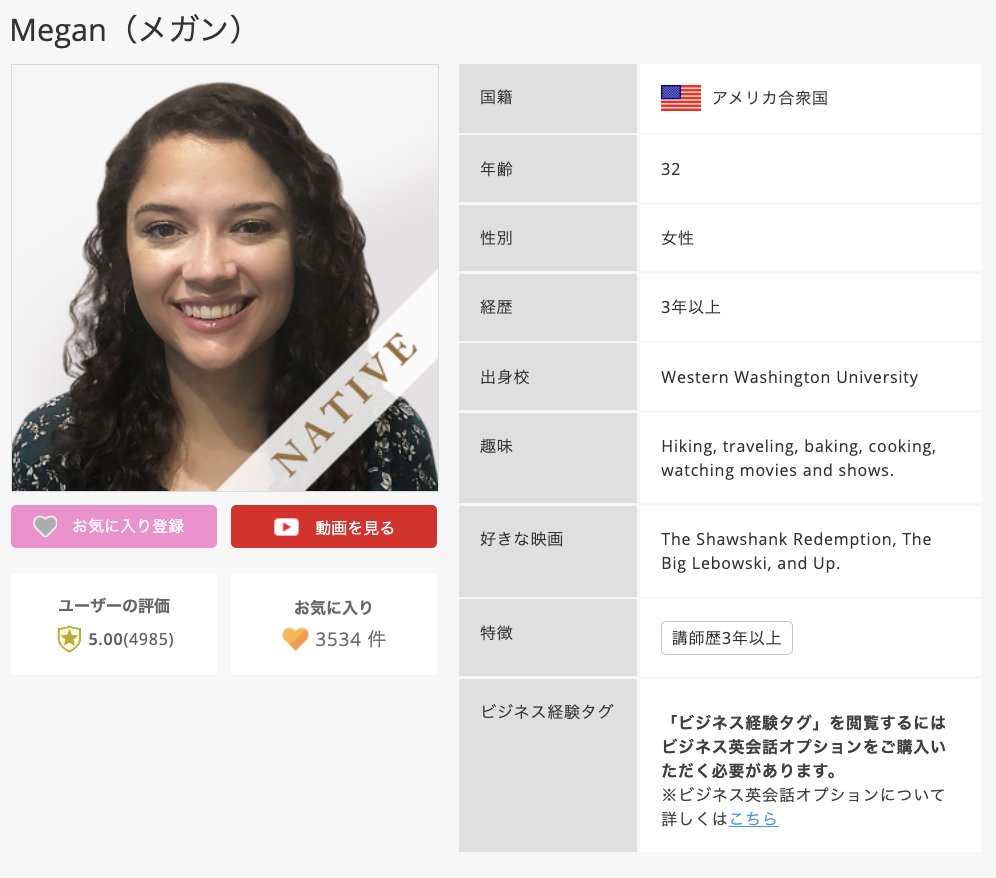Image resolution: width=996 pixels, height=878 pixels.
Task: Click the ビジネス経験タグ row label
Action: point(546,712)
